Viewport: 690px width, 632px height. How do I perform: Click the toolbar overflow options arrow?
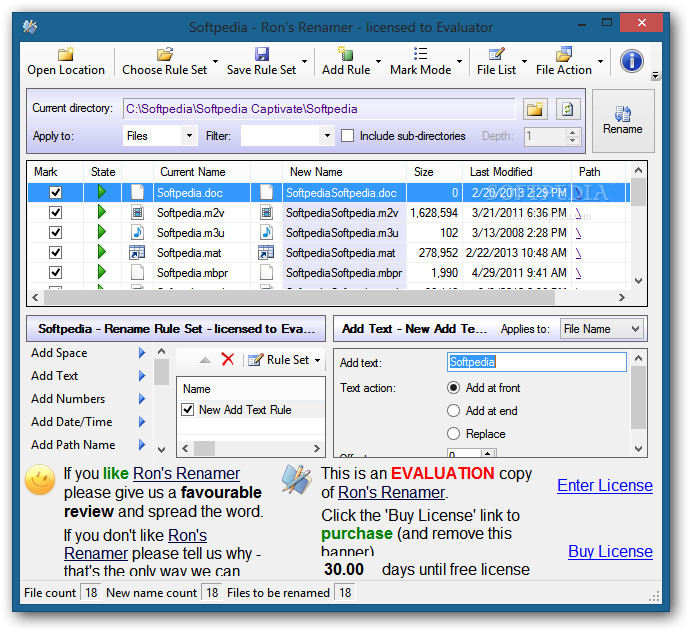pyautogui.click(x=655, y=76)
